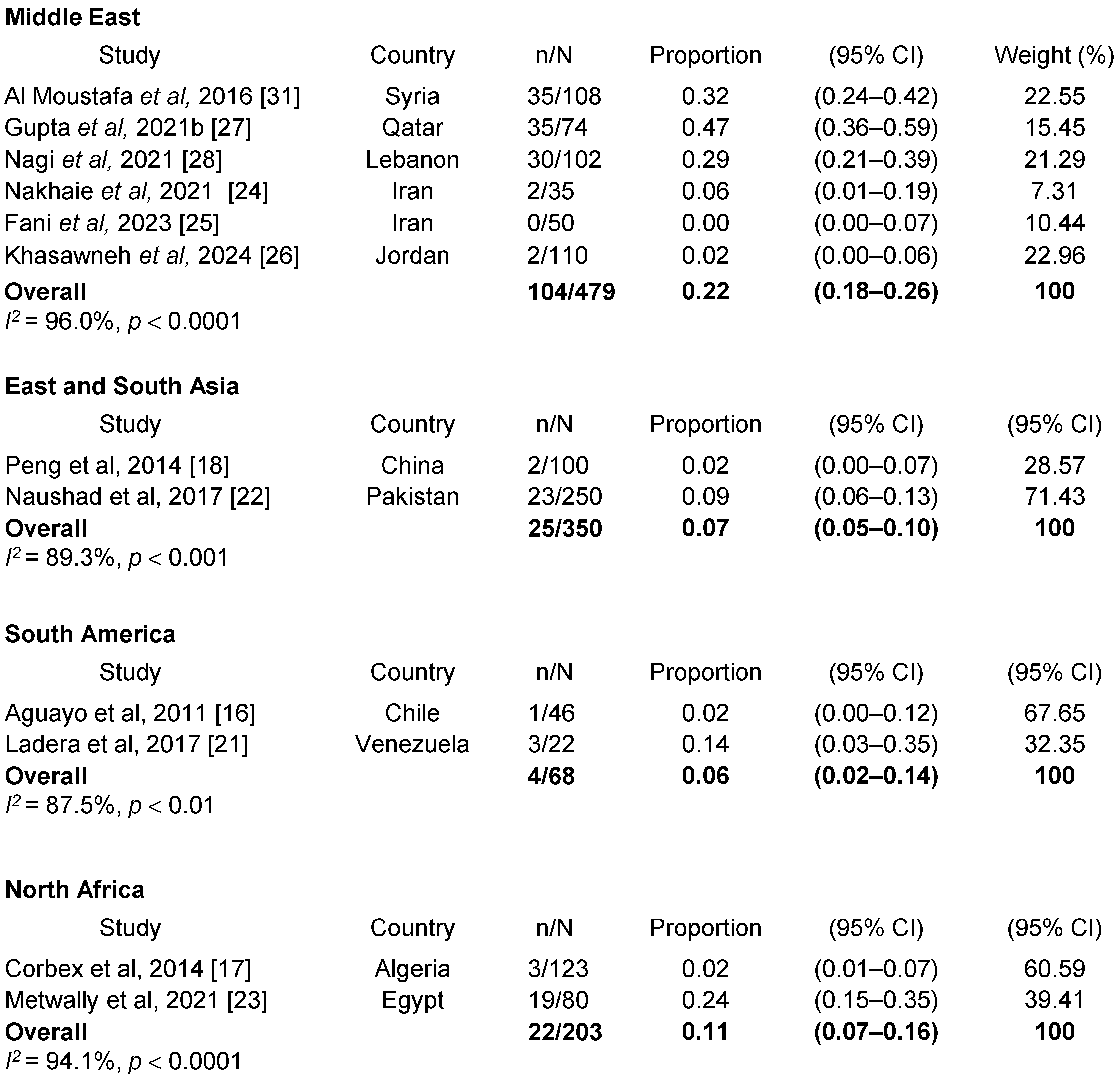
Task: Click the Aguayo et al, 2011 study
Action: tap(130, 713)
